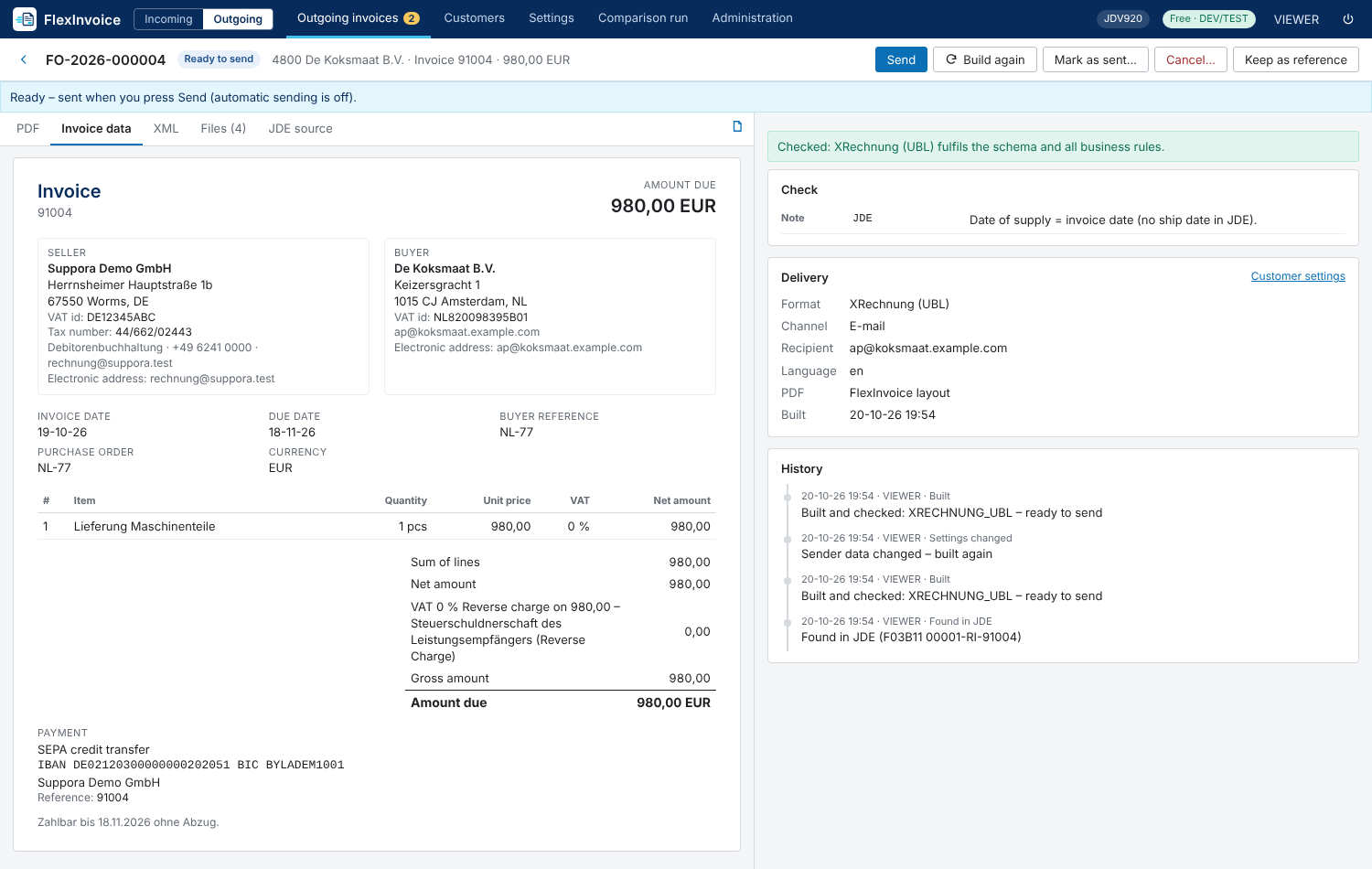
Task: Click the blue Send button
Action: (901, 59)
